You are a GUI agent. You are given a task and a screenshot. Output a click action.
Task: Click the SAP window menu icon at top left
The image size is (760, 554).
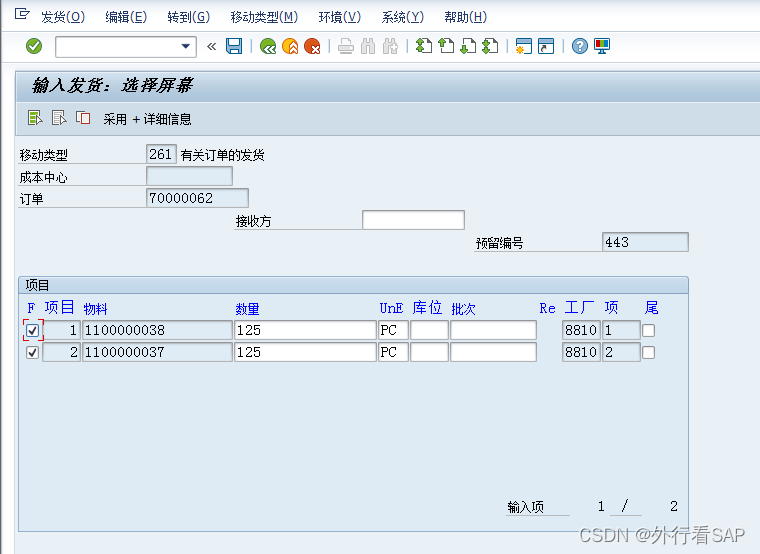click(x=22, y=14)
